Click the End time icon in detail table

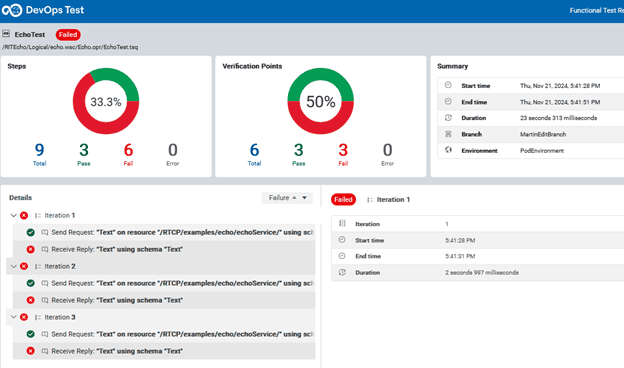(342, 256)
